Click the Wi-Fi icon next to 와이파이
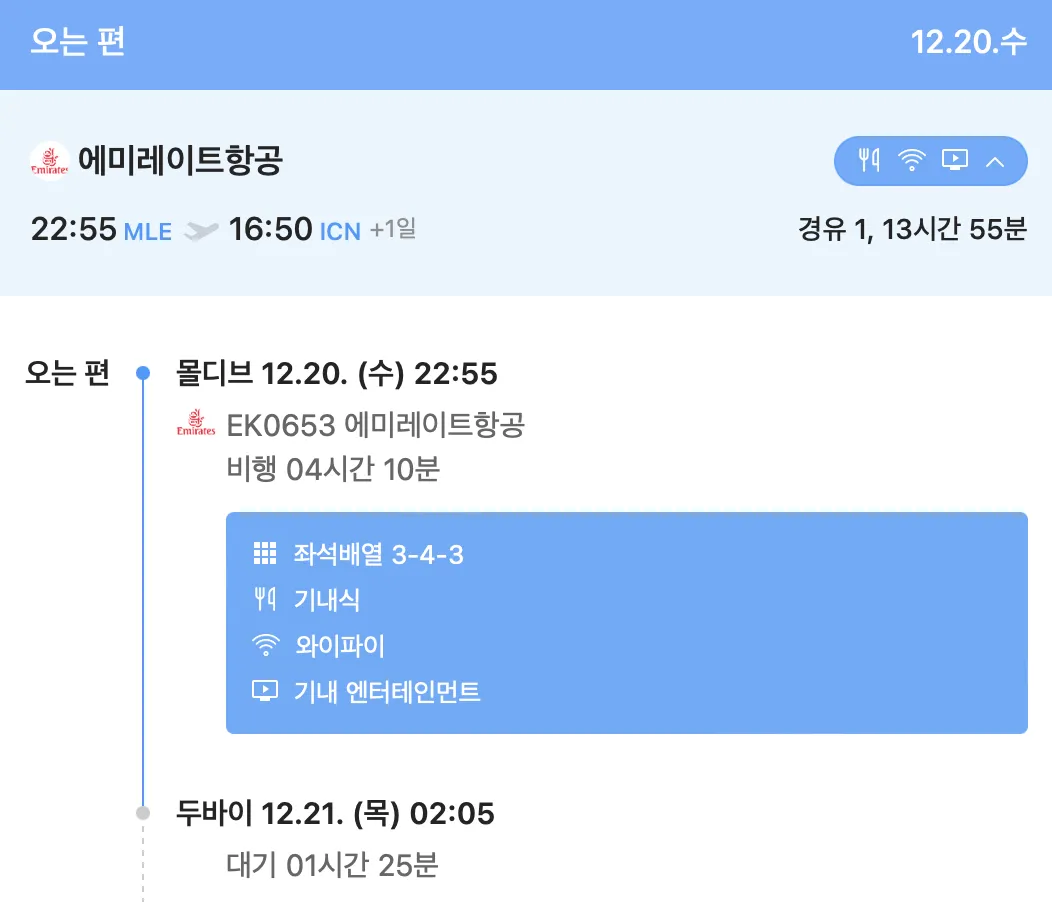 coord(264,646)
